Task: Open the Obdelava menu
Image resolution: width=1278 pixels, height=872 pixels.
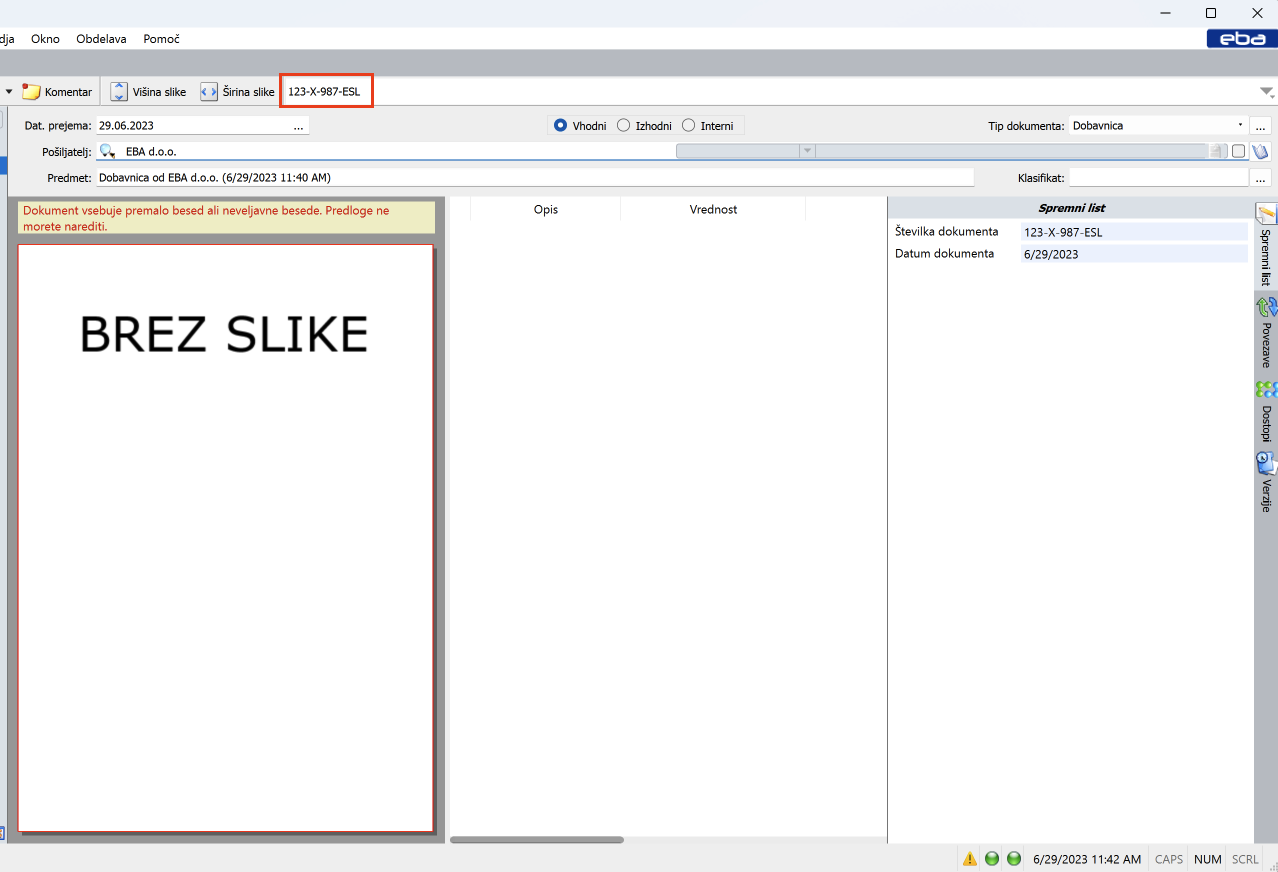Action: 101,39
